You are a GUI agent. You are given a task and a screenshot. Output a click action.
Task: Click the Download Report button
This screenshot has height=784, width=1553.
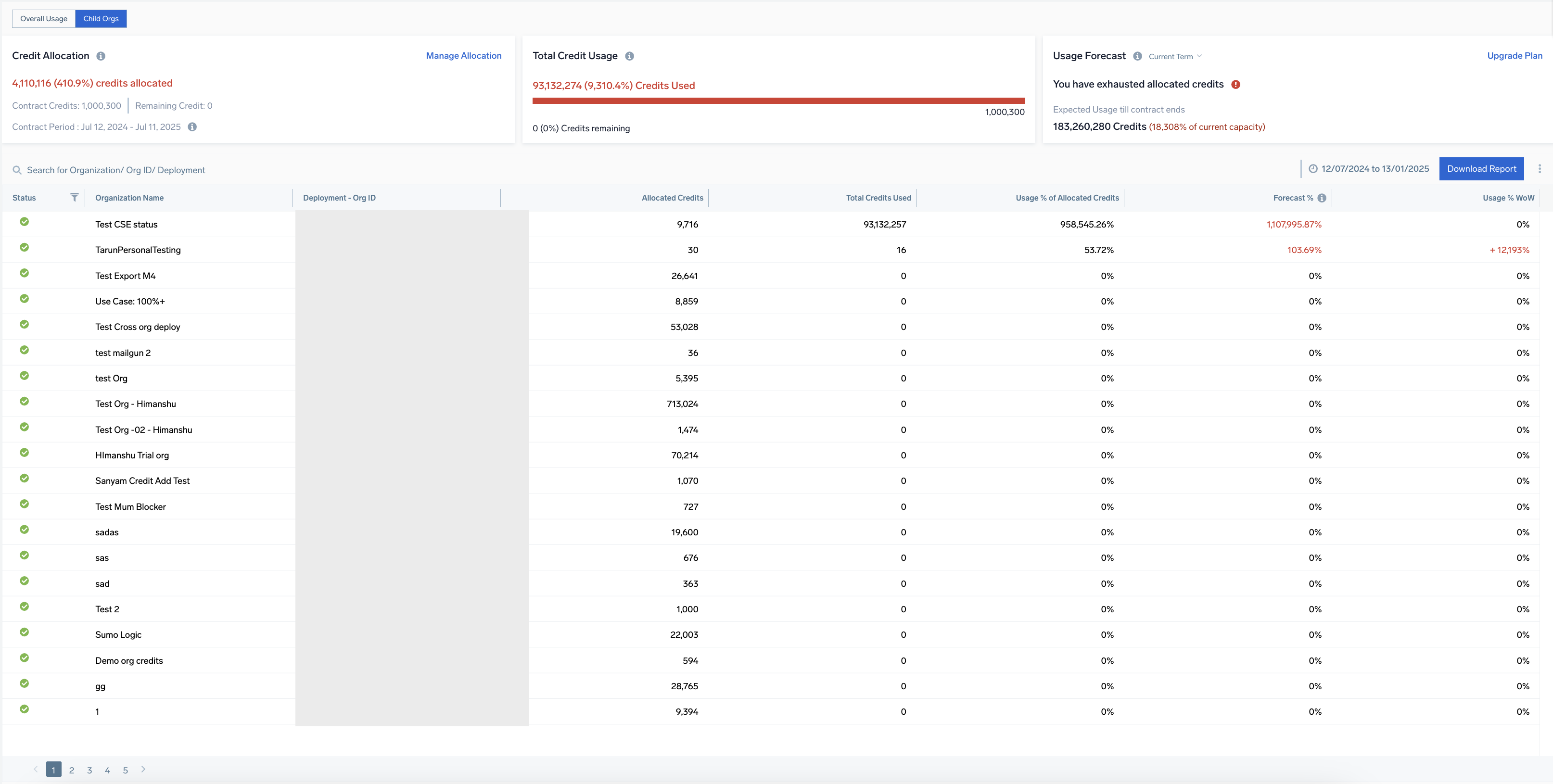[x=1481, y=169]
